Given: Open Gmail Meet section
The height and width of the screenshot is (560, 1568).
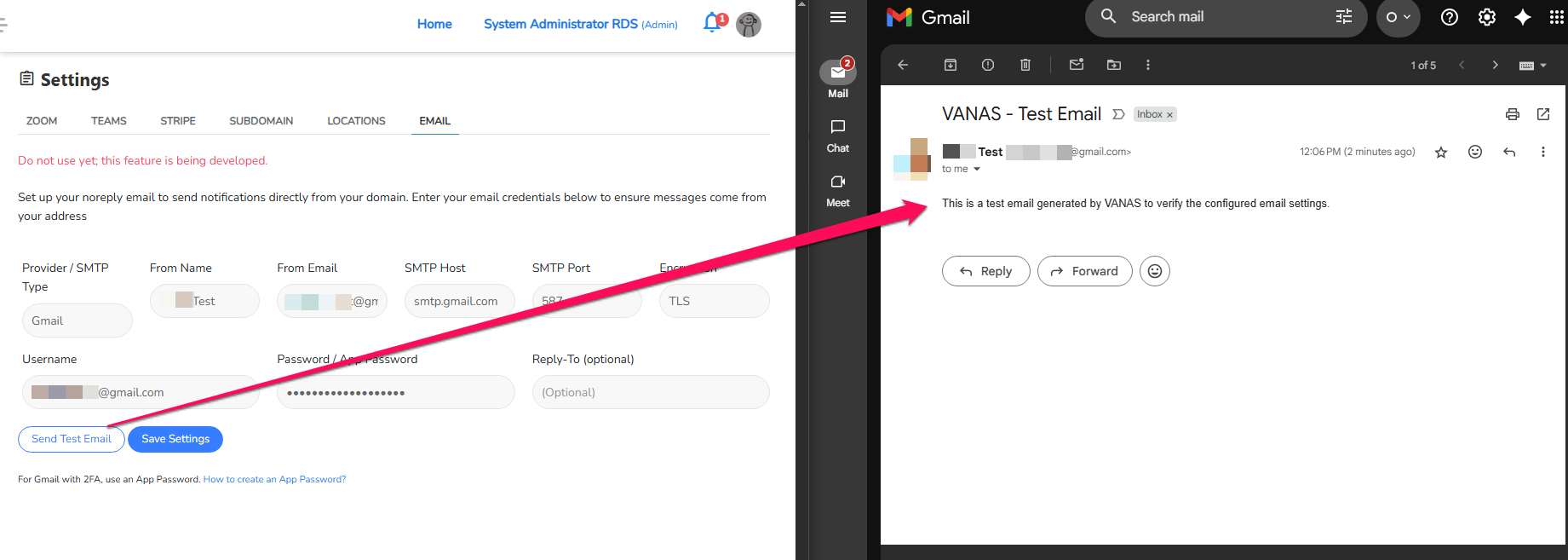Looking at the screenshot, I should (x=838, y=192).
